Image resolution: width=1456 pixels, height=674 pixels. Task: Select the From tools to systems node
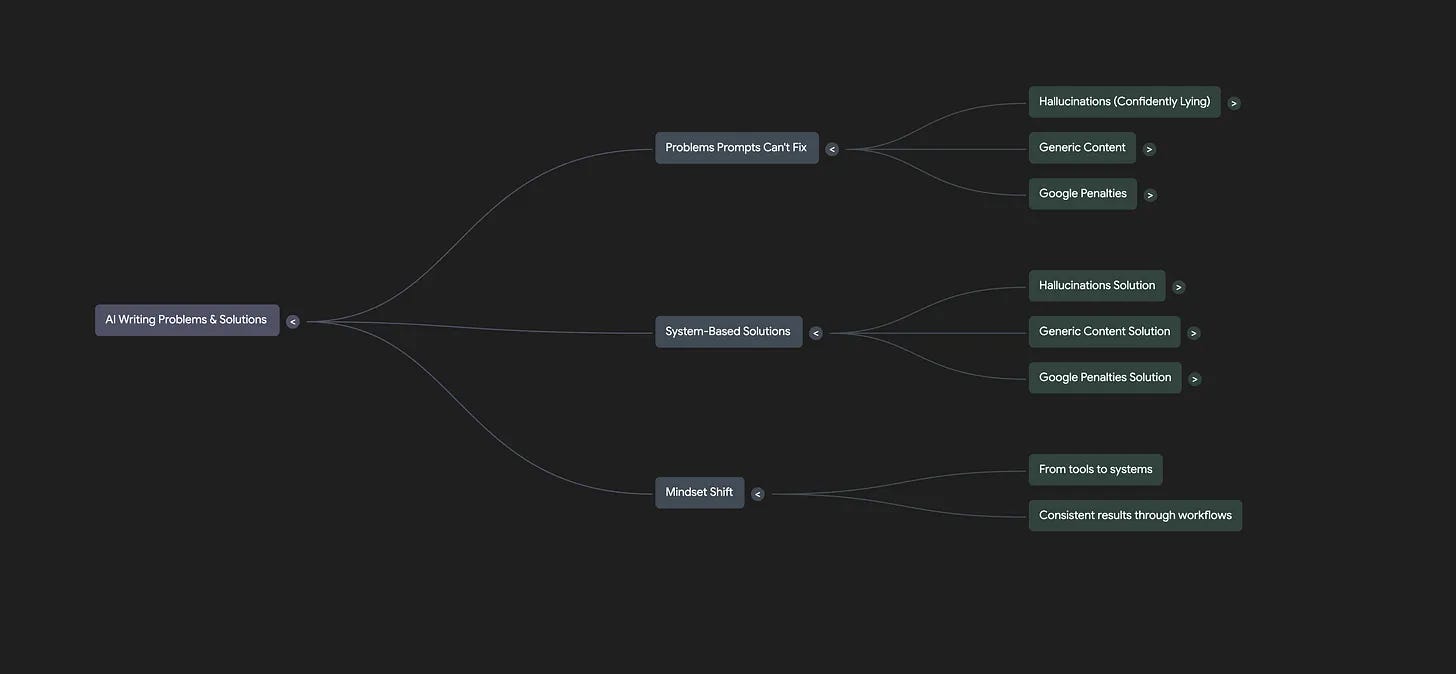[1094, 469]
